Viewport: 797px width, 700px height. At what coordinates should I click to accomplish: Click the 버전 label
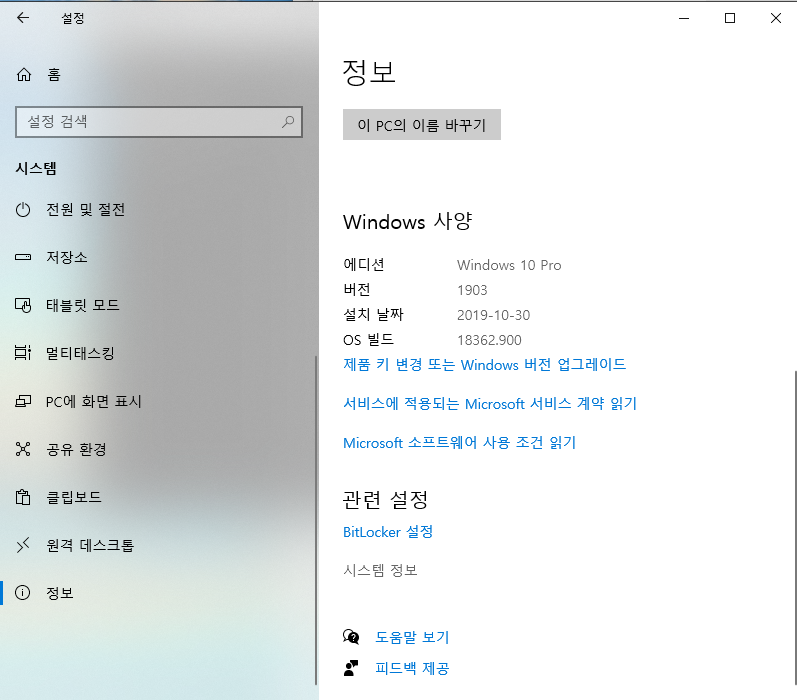click(357, 290)
